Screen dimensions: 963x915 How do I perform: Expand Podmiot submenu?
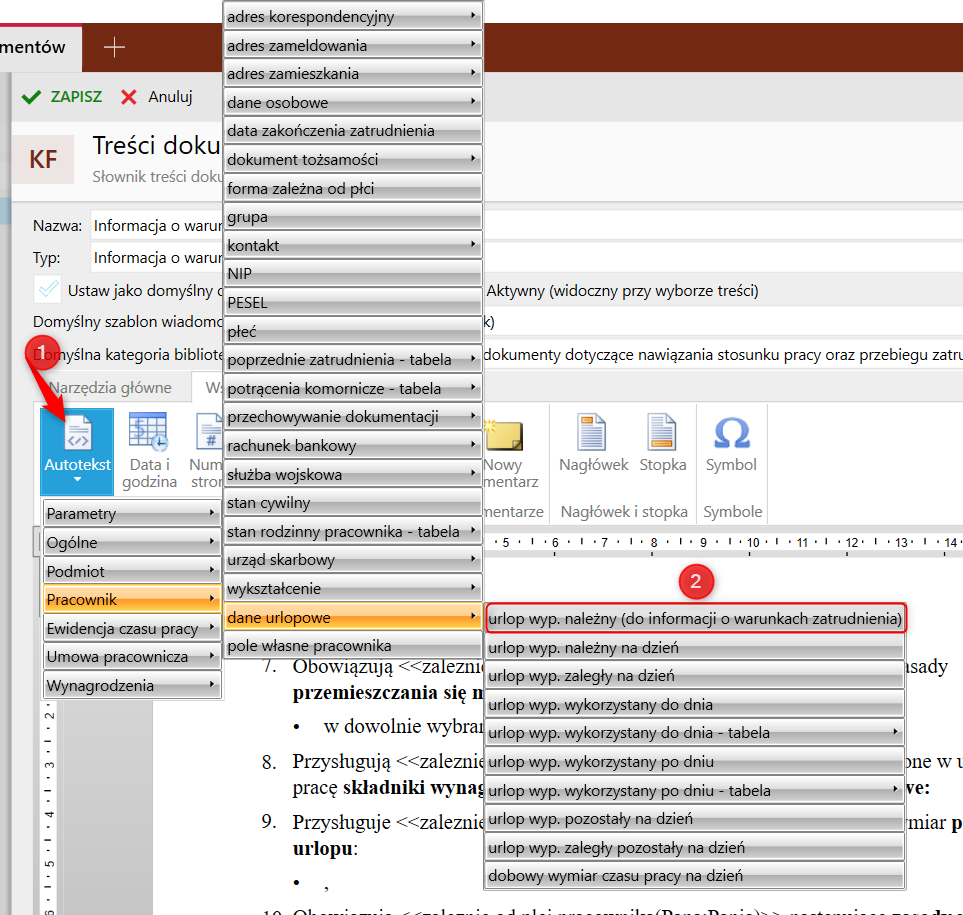pos(132,571)
